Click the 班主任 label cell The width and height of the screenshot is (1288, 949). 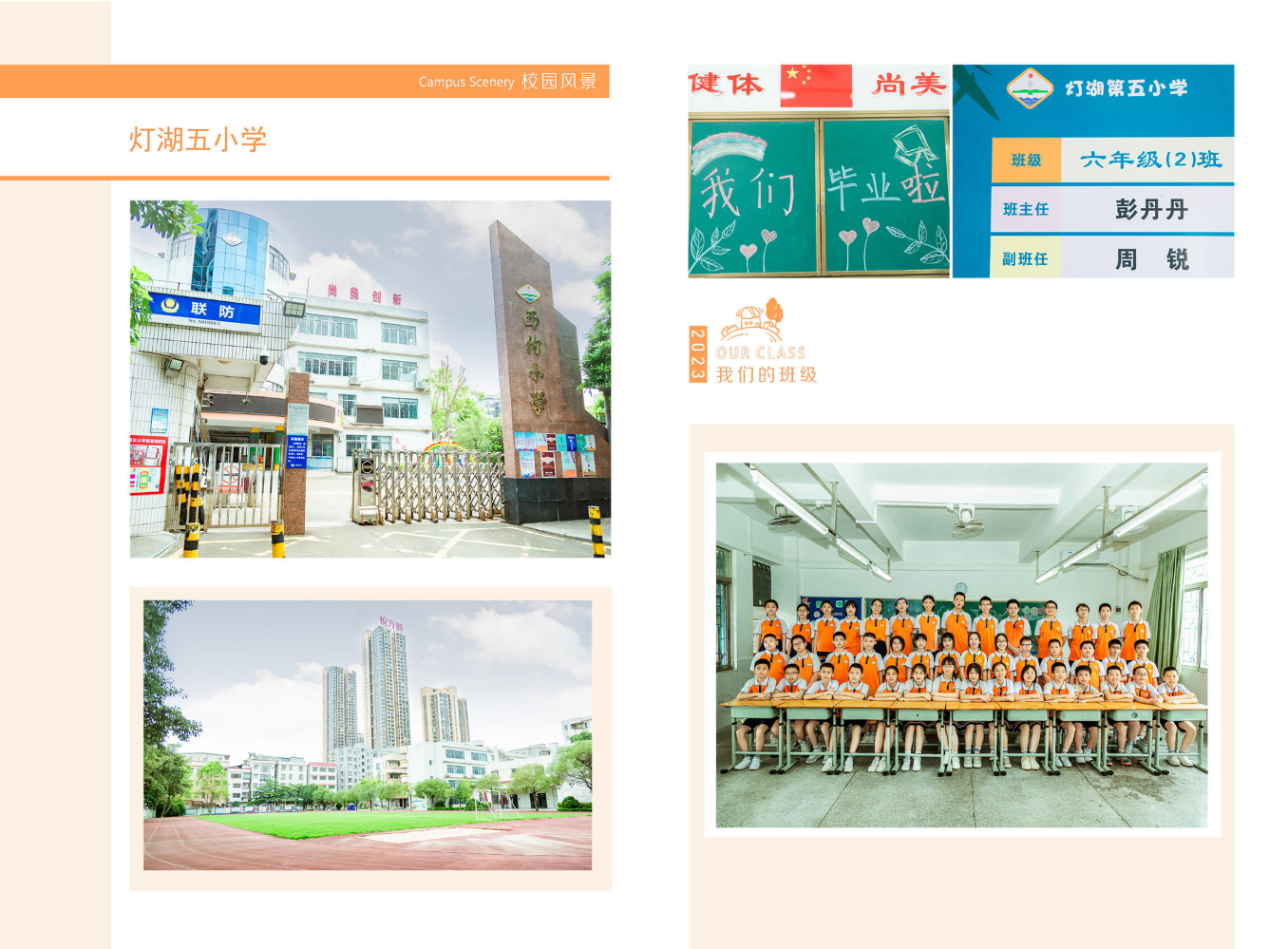(x=1026, y=209)
